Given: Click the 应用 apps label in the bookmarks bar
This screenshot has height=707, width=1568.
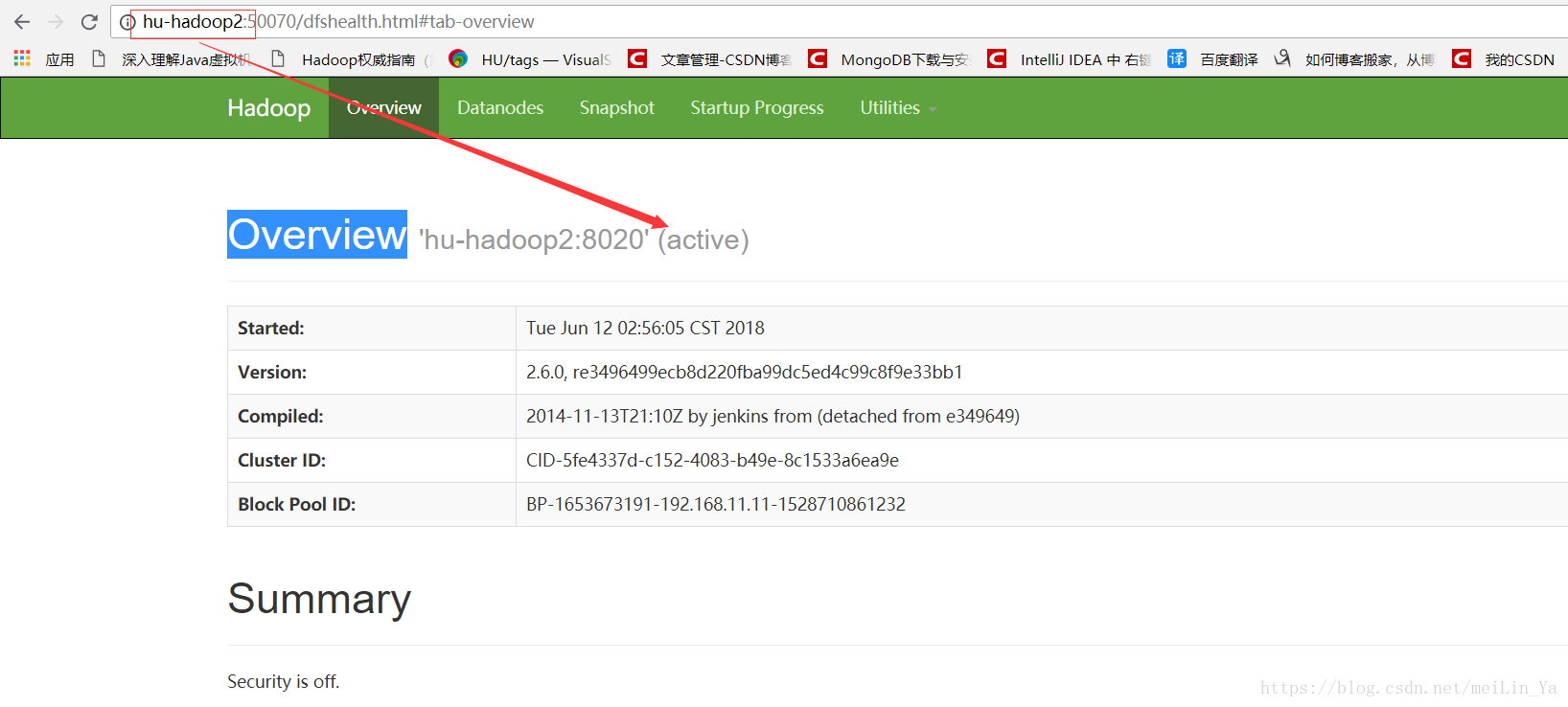Looking at the screenshot, I should click(59, 59).
